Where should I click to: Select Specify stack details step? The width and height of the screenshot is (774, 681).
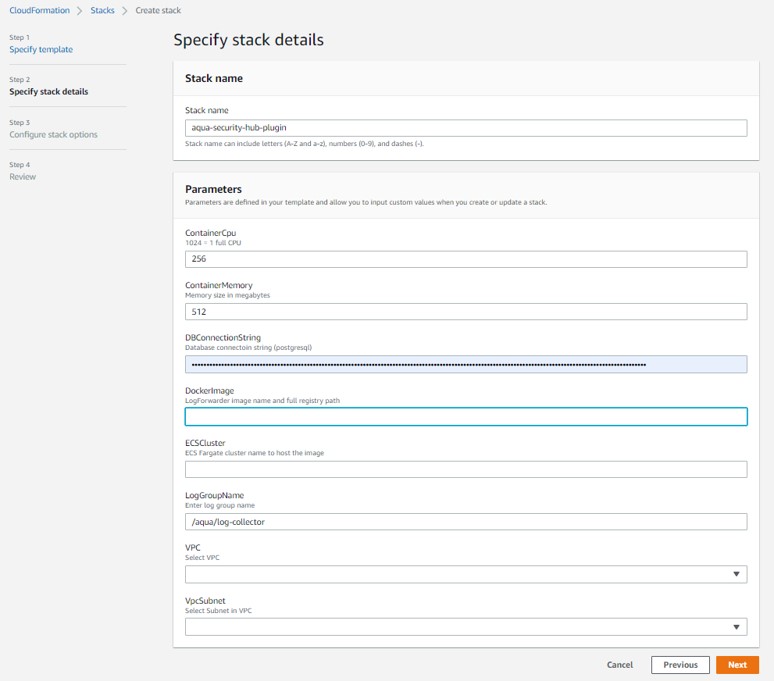pos(48,92)
